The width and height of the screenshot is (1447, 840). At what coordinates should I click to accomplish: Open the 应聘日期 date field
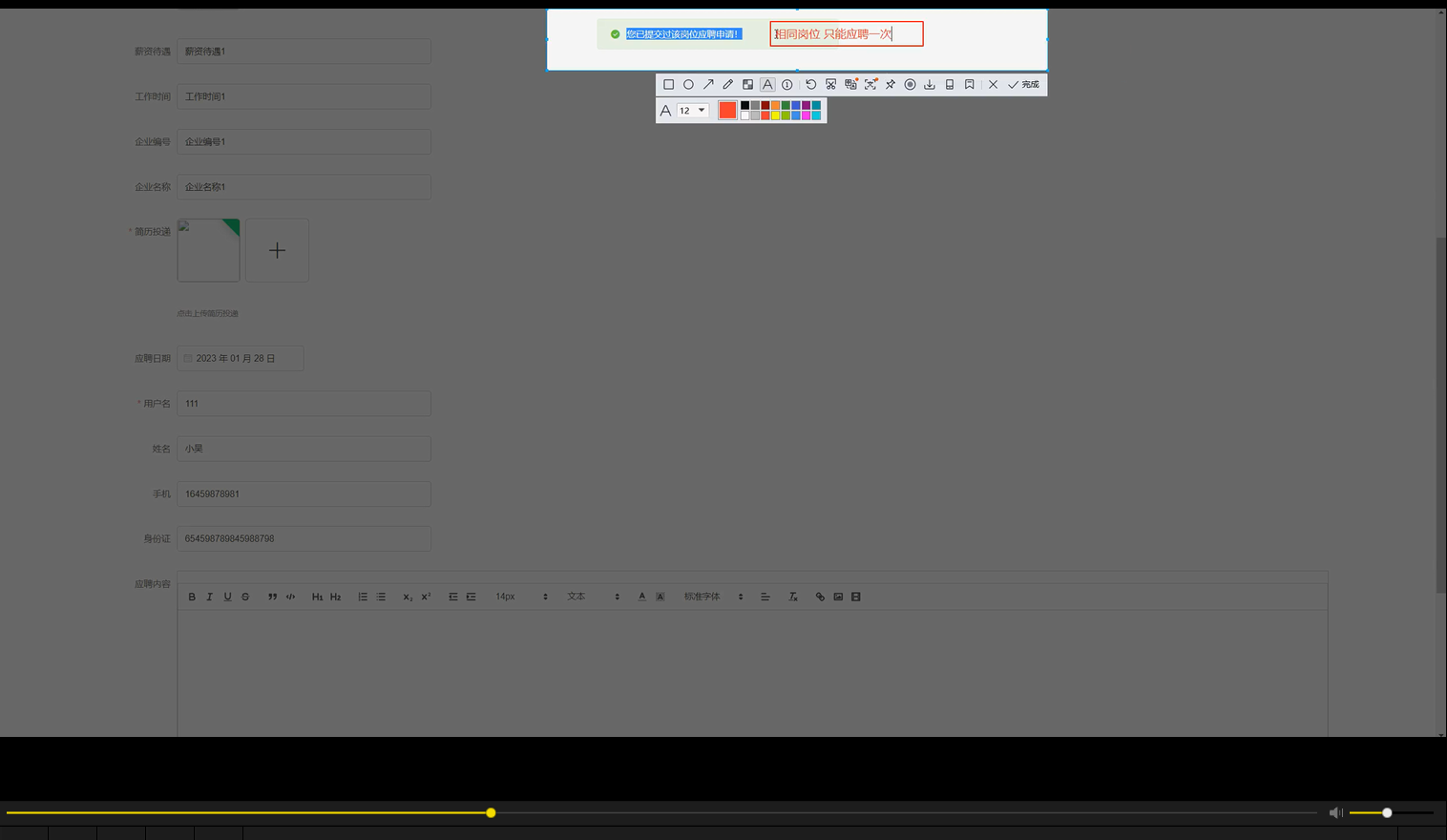coord(241,359)
